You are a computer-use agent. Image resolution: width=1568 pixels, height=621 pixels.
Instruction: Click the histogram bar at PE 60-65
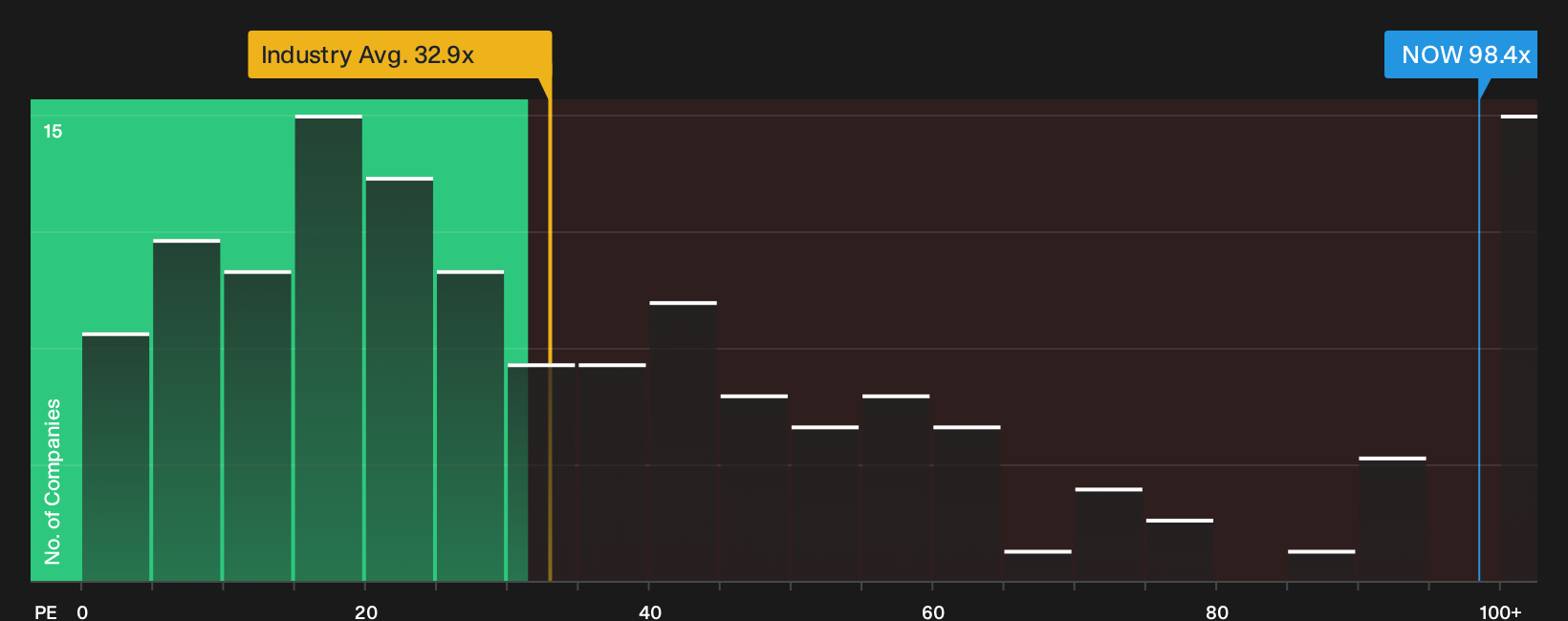[x=967, y=503]
